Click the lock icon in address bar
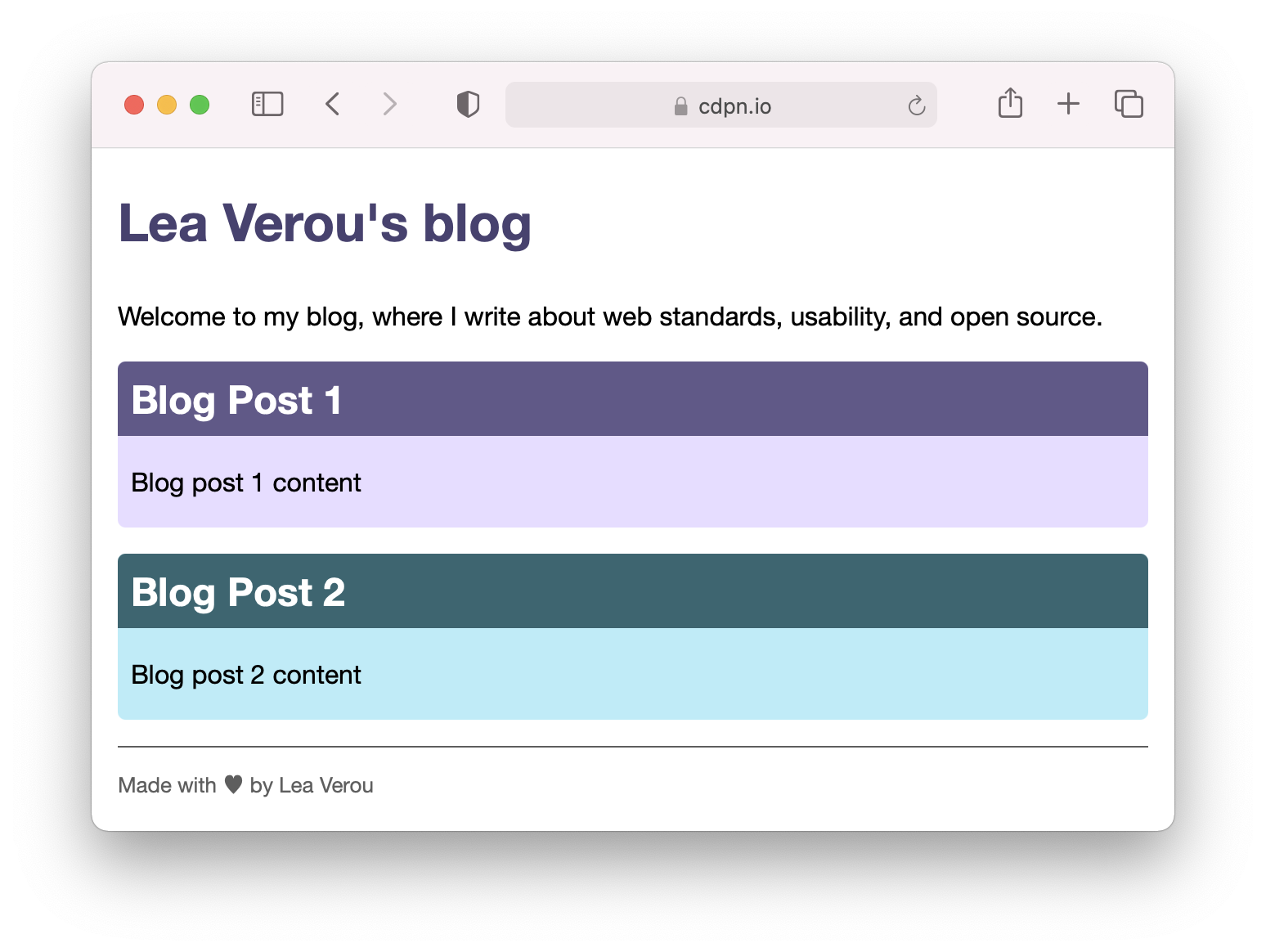 click(x=680, y=106)
